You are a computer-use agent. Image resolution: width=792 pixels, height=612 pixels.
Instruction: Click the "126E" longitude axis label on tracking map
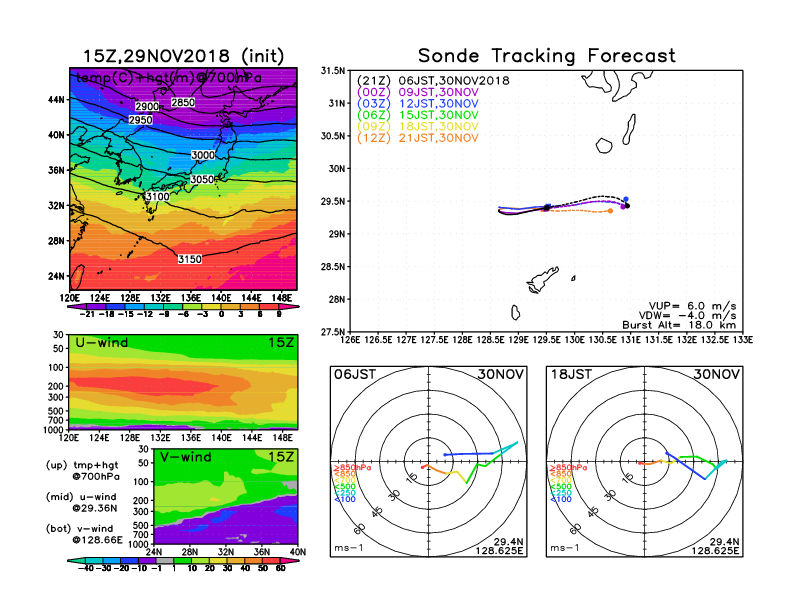click(350, 340)
